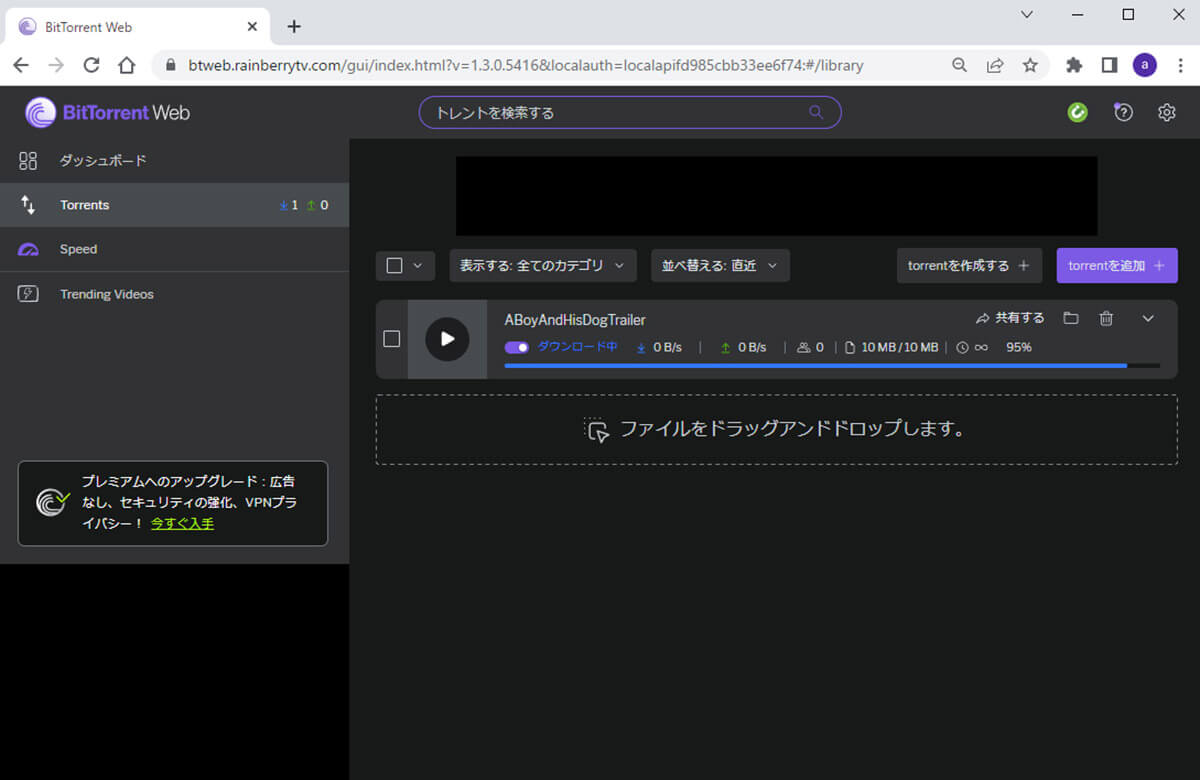The height and width of the screenshot is (780, 1200).
Task: Select Torrents in the sidebar
Action: coord(174,205)
